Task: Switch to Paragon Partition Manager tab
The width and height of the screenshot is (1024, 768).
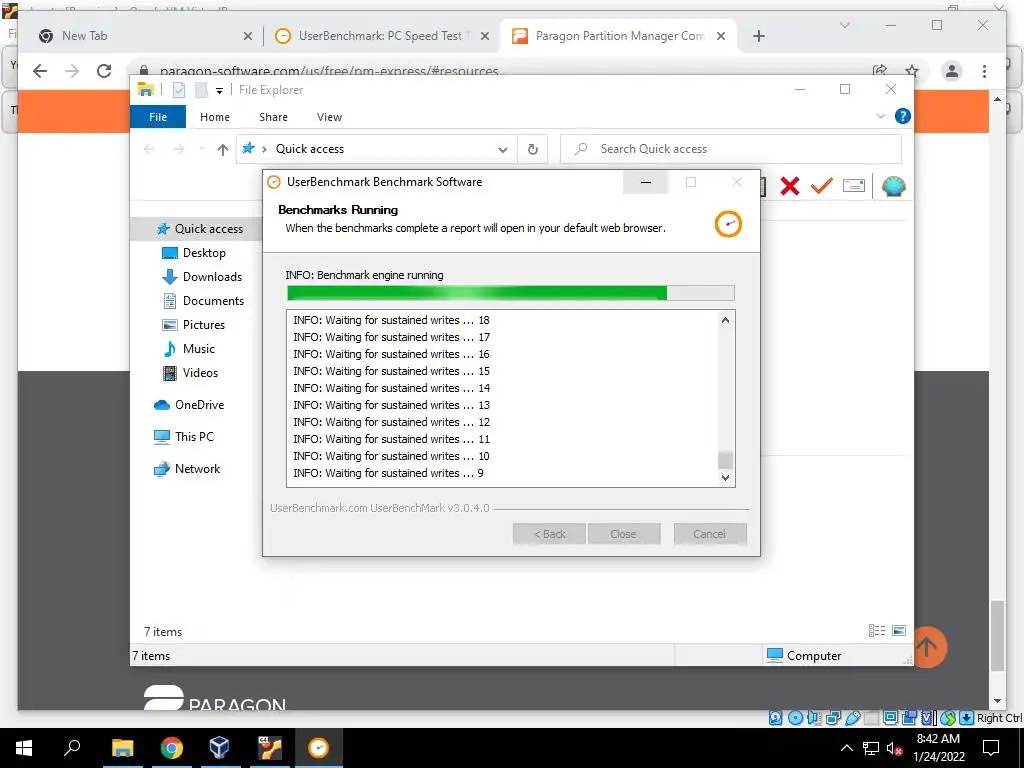Action: pos(618,36)
